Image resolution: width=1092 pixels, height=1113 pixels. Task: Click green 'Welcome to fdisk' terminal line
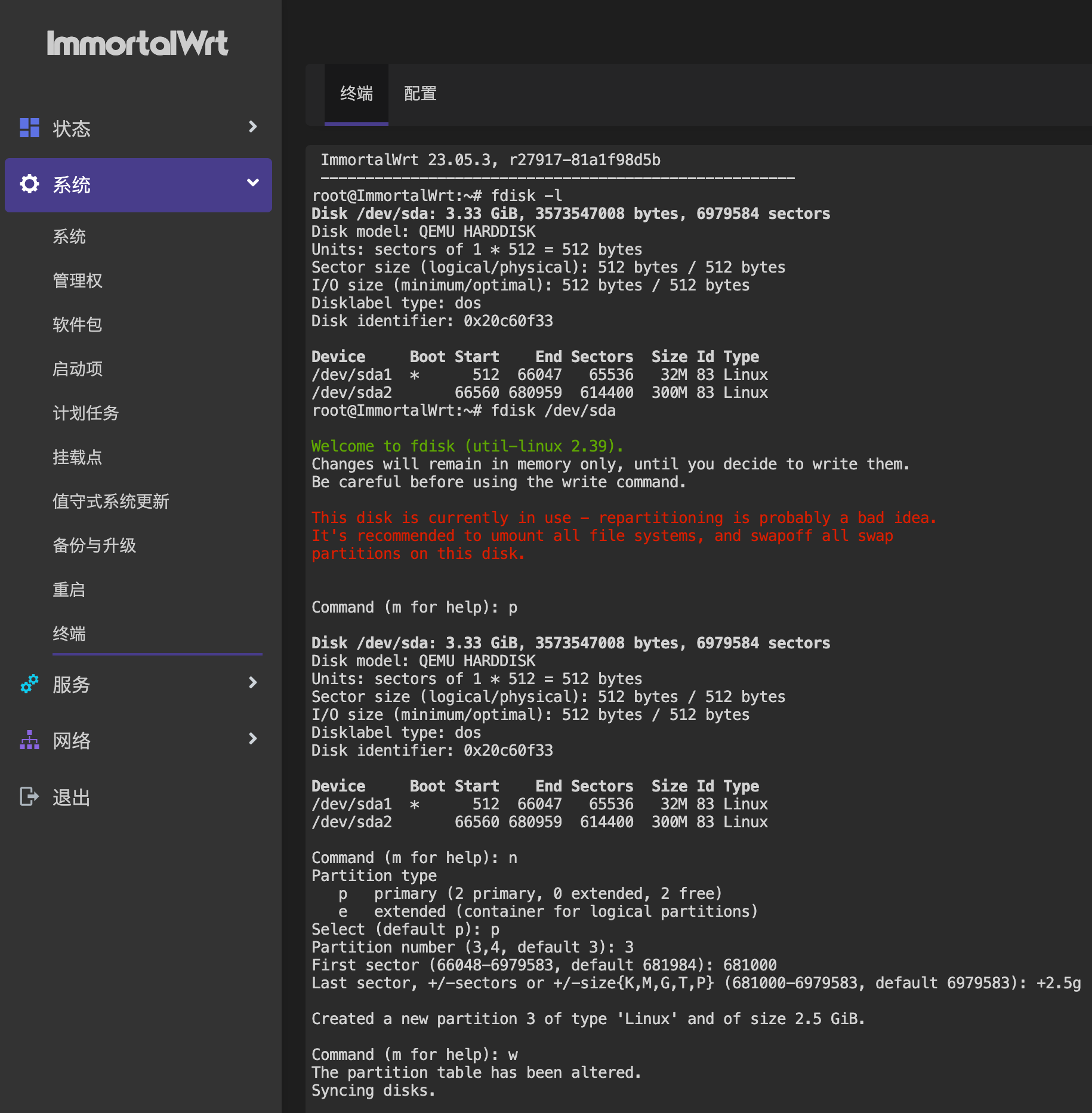(467, 446)
